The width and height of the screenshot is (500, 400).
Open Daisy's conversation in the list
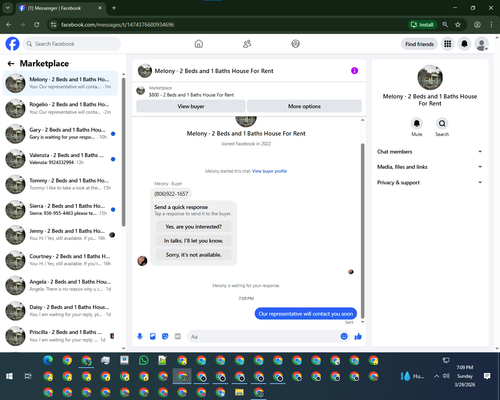(60, 311)
